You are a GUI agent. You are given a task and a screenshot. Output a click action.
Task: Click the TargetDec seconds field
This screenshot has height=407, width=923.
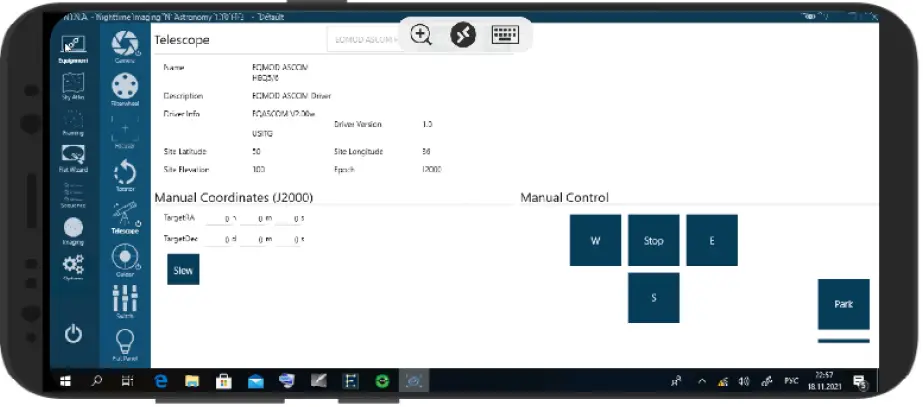(x=289, y=240)
